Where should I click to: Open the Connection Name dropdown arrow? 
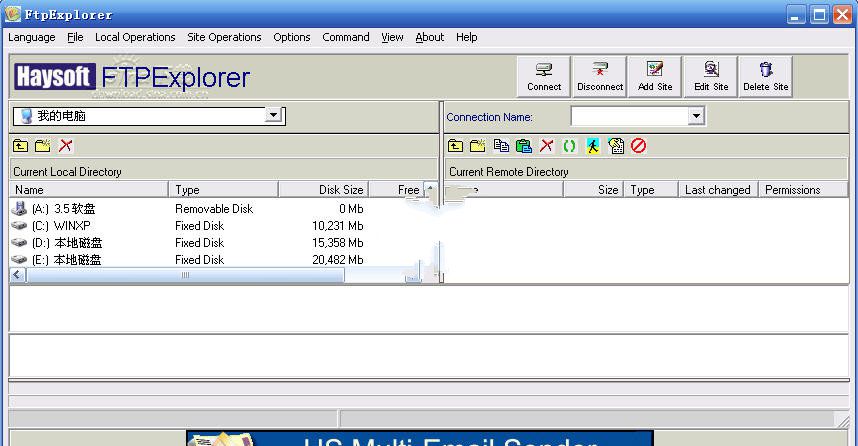tap(695, 115)
